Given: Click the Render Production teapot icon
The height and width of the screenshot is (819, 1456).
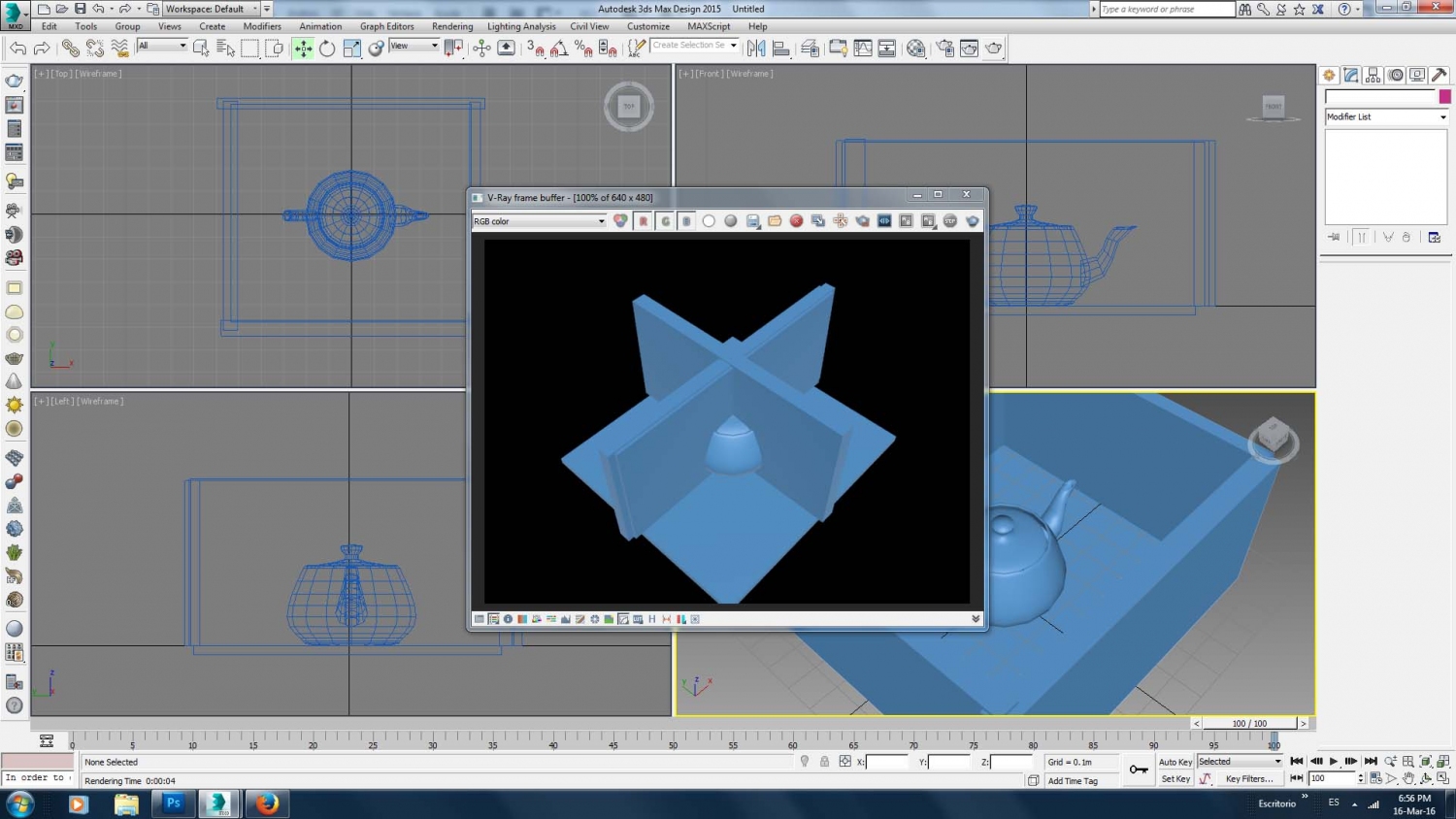Looking at the screenshot, I should click(x=993, y=48).
